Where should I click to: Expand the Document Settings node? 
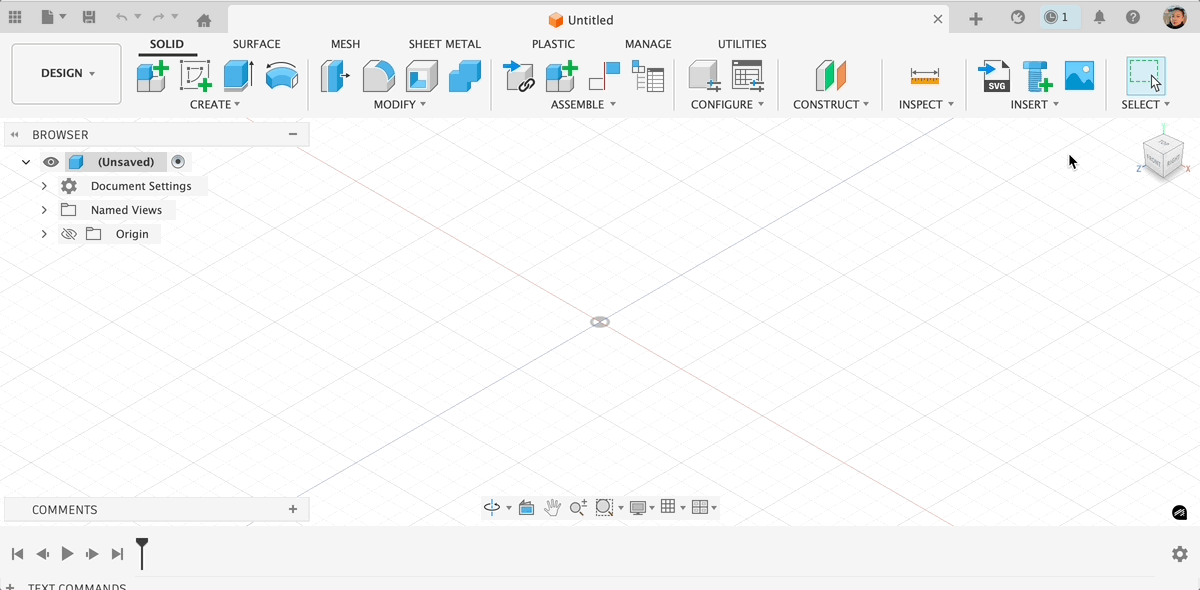coord(44,186)
